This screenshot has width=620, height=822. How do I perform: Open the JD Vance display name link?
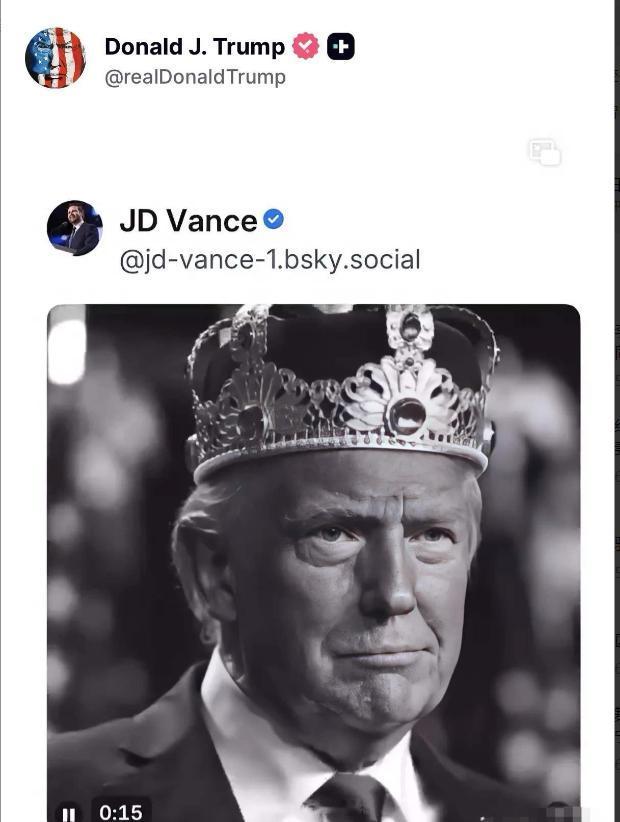click(x=188, y=220)
